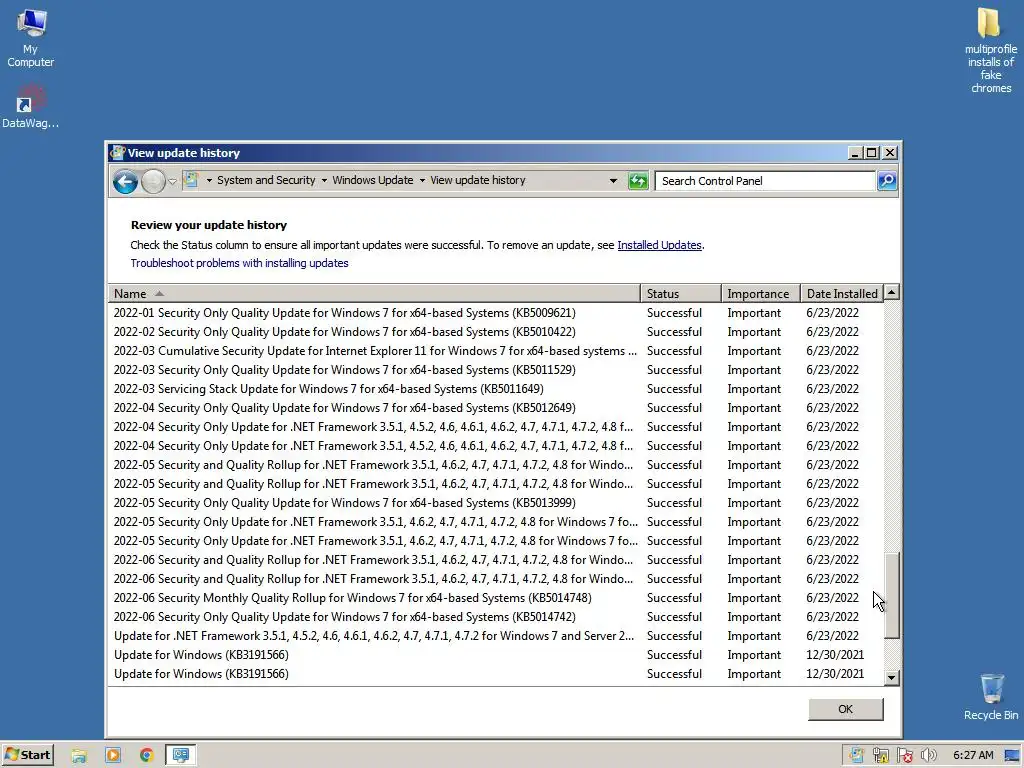Viewport: 1024px width, 768px height.
Task: Open multiprofile installs of fake chromes folder
Action: [990, 50]
